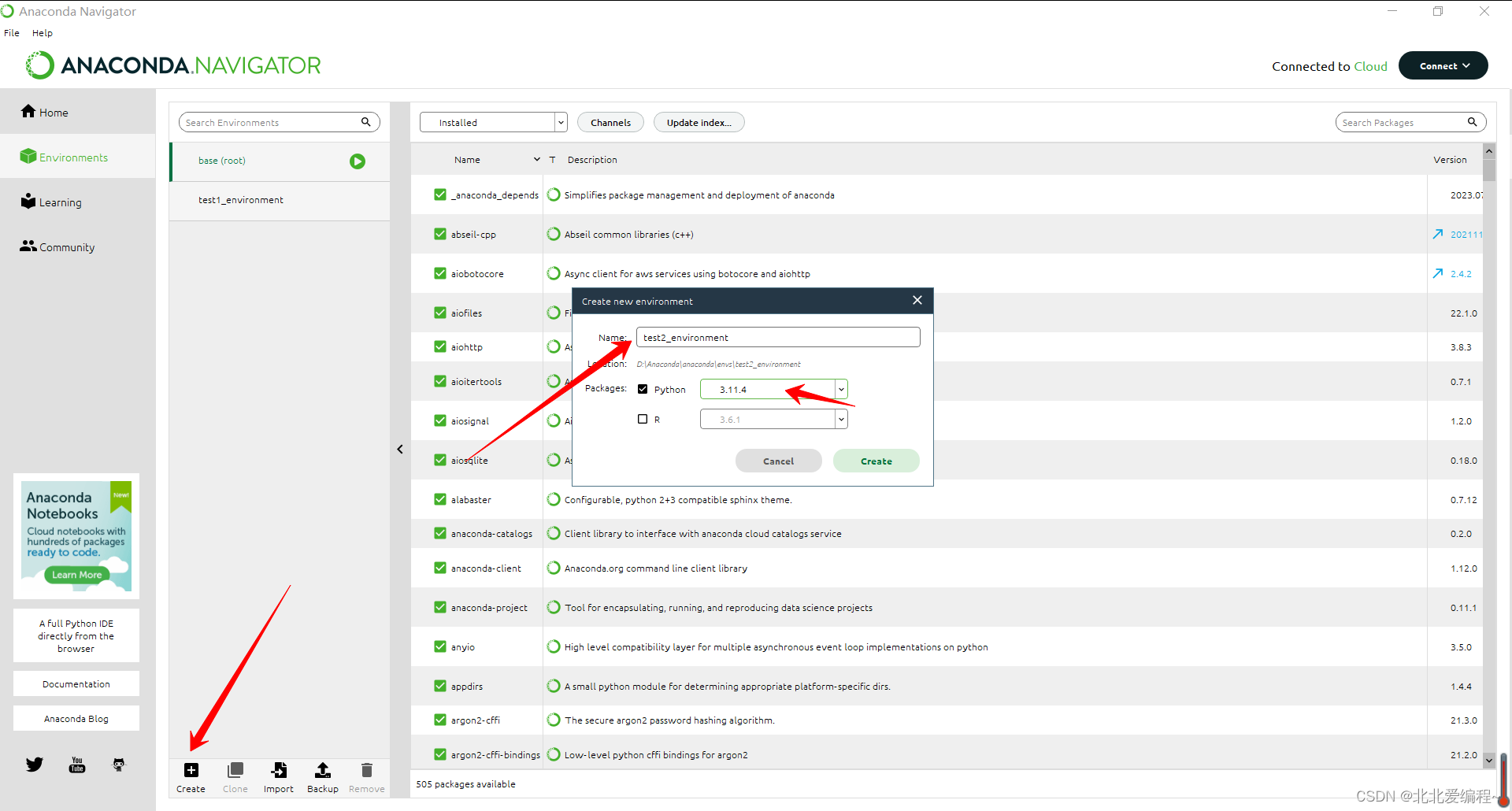Click aiobotocore upgrade arrow icon
Viewport: 1512px width, 811px height.
pos(1438,274)
